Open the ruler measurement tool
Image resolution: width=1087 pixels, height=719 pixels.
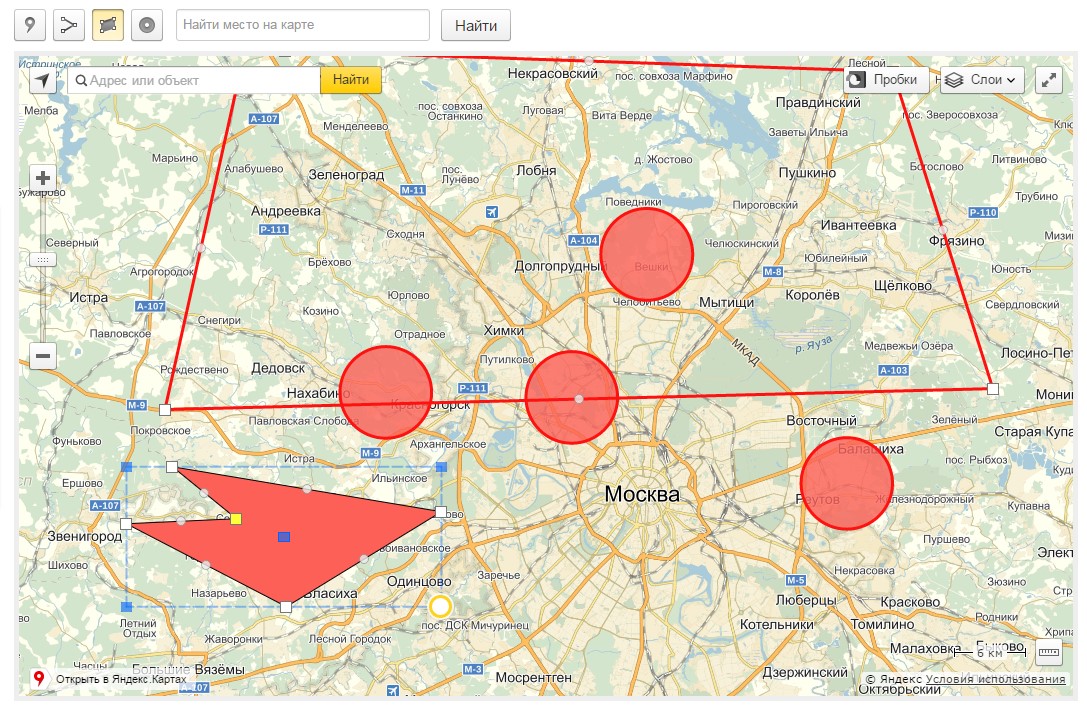1049,652
